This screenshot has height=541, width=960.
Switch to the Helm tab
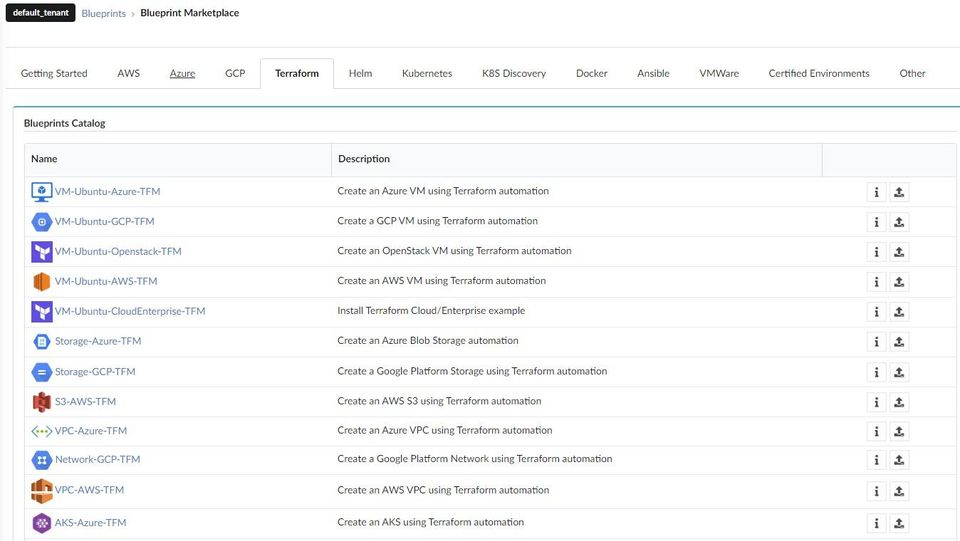(360, 73)
